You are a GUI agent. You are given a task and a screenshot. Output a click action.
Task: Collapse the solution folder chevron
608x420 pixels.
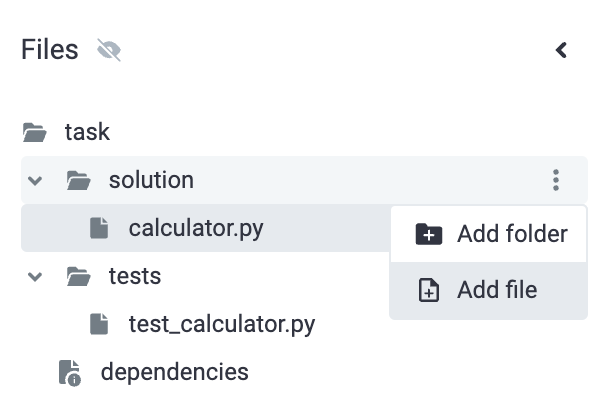tap(35, 180)
